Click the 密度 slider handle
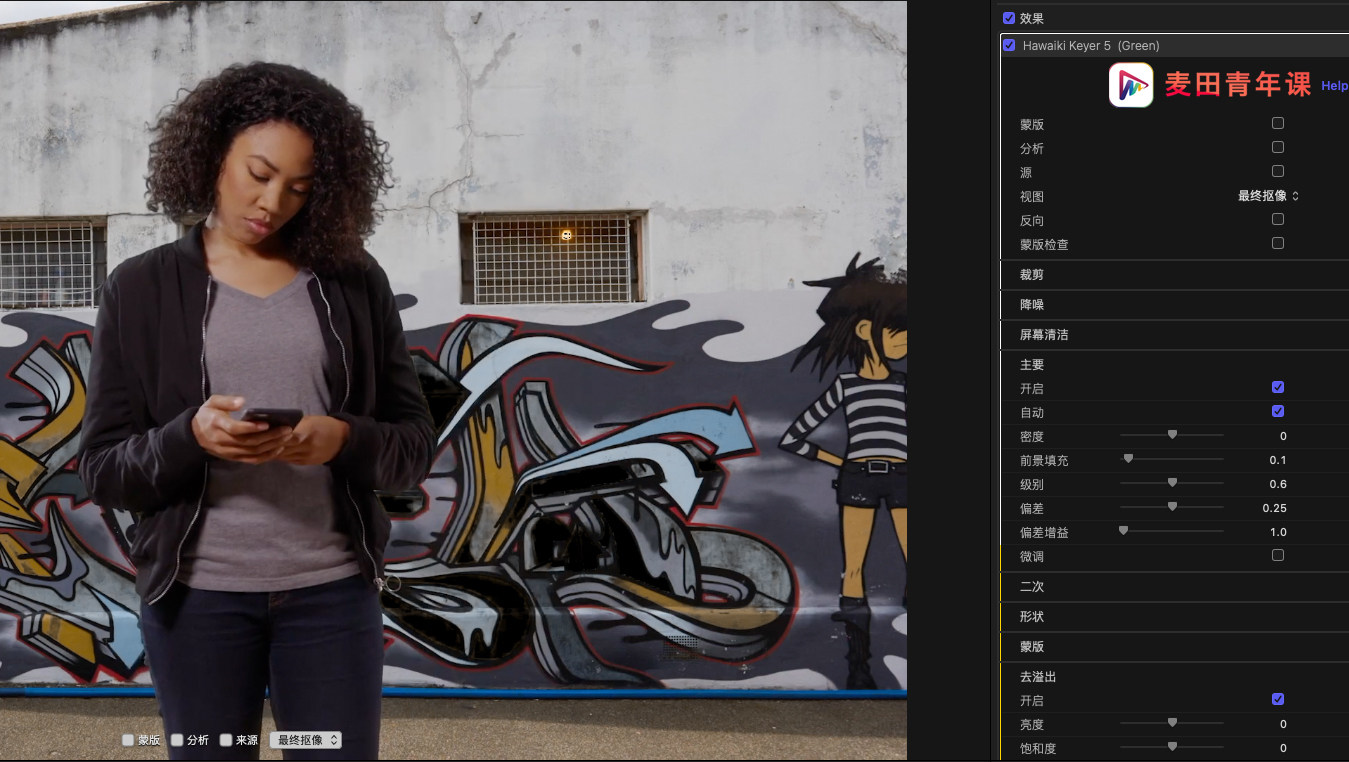Viewport: 1349px width, 762px height. pos(1172,435)
